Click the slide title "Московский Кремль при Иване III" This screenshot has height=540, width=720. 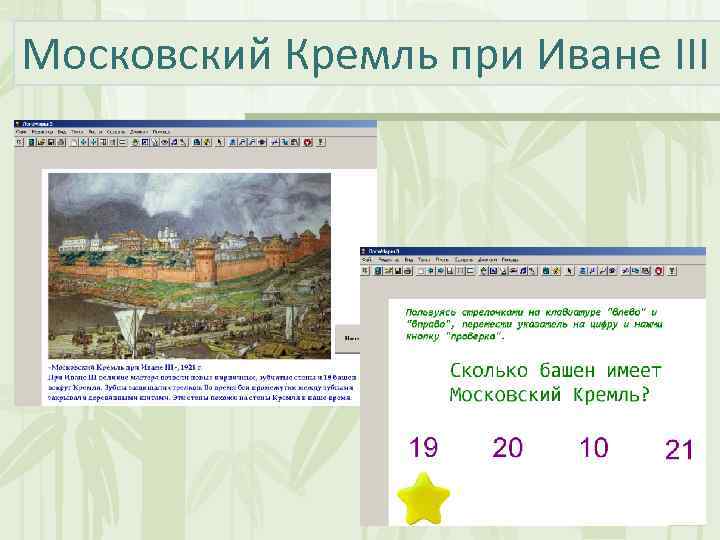coord(365,54)
